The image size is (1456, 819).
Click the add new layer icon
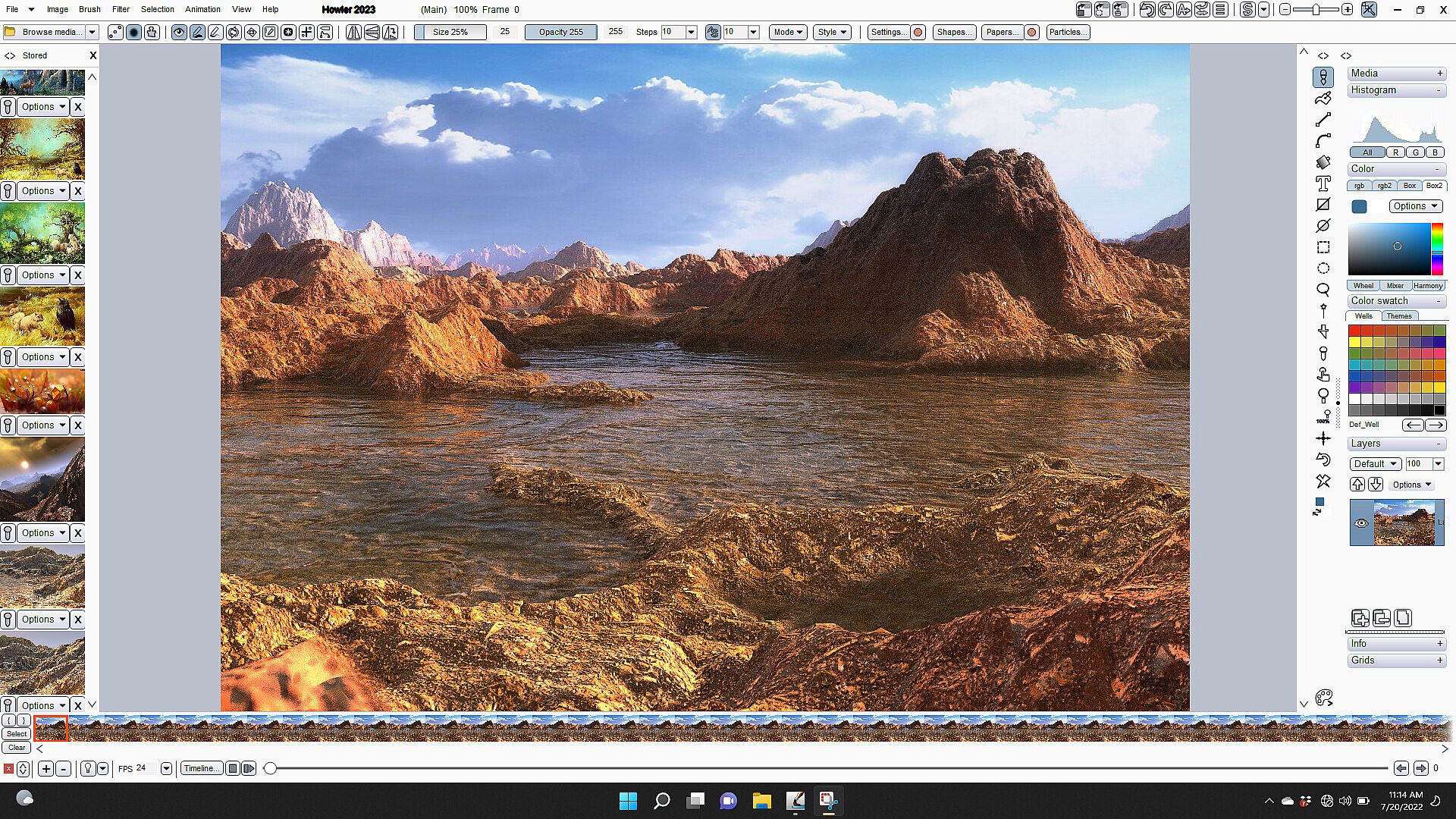click(x=1360, y=618)
